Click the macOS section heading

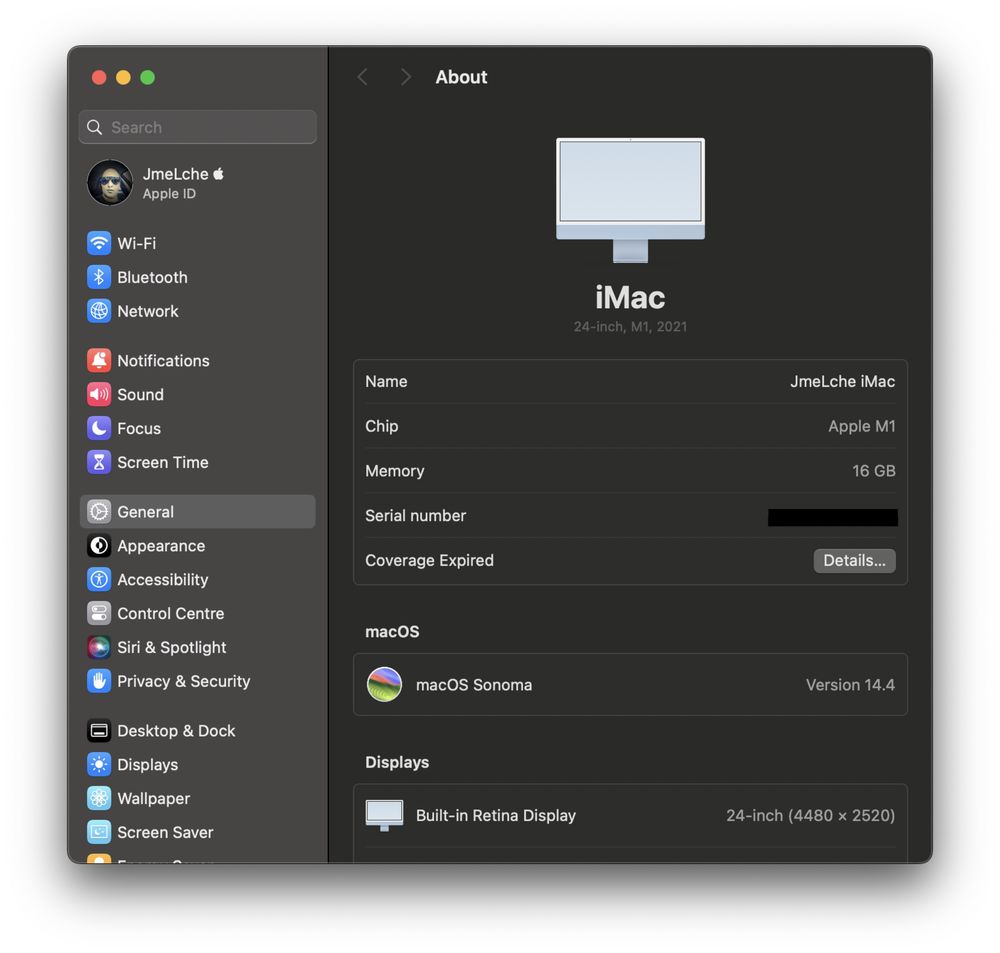392,632
